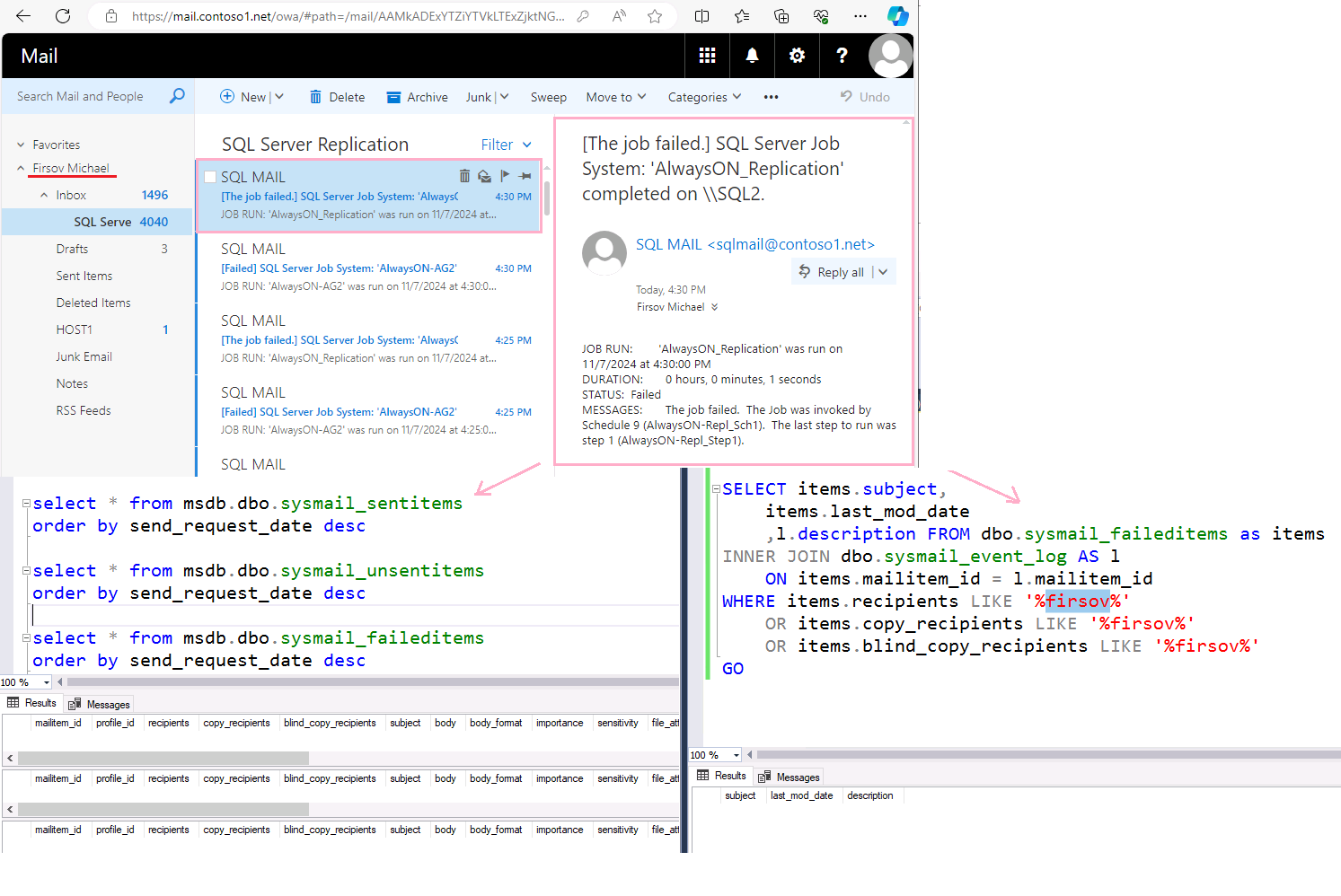This screenshot has height=896, width=1341.
Task: Tick the checkbox on the selected SQL MAIL message
Action: (210, 177)
